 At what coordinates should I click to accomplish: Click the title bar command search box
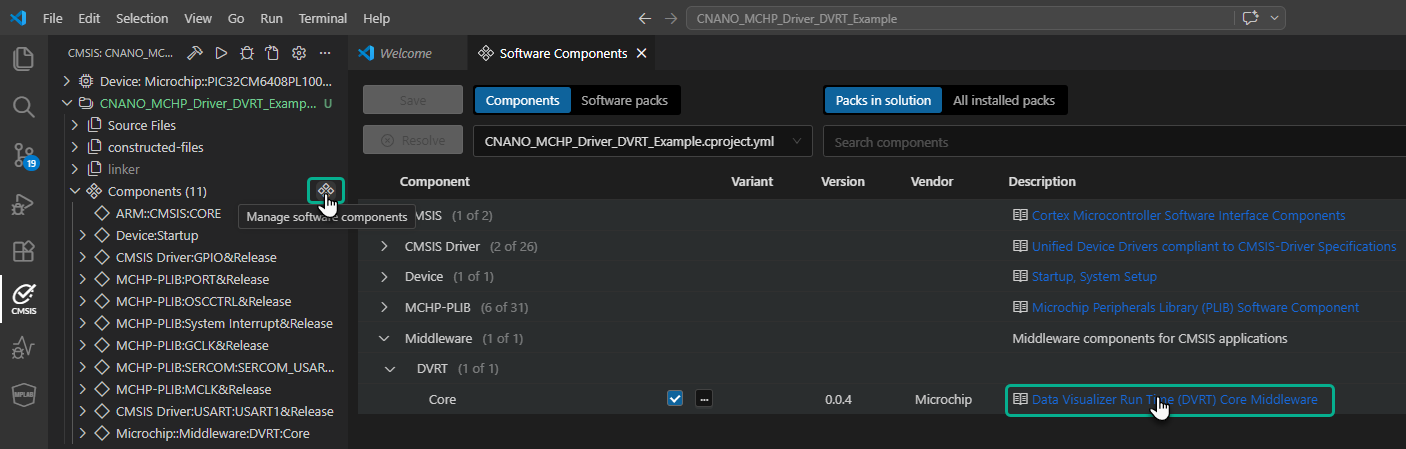(959, 19)
